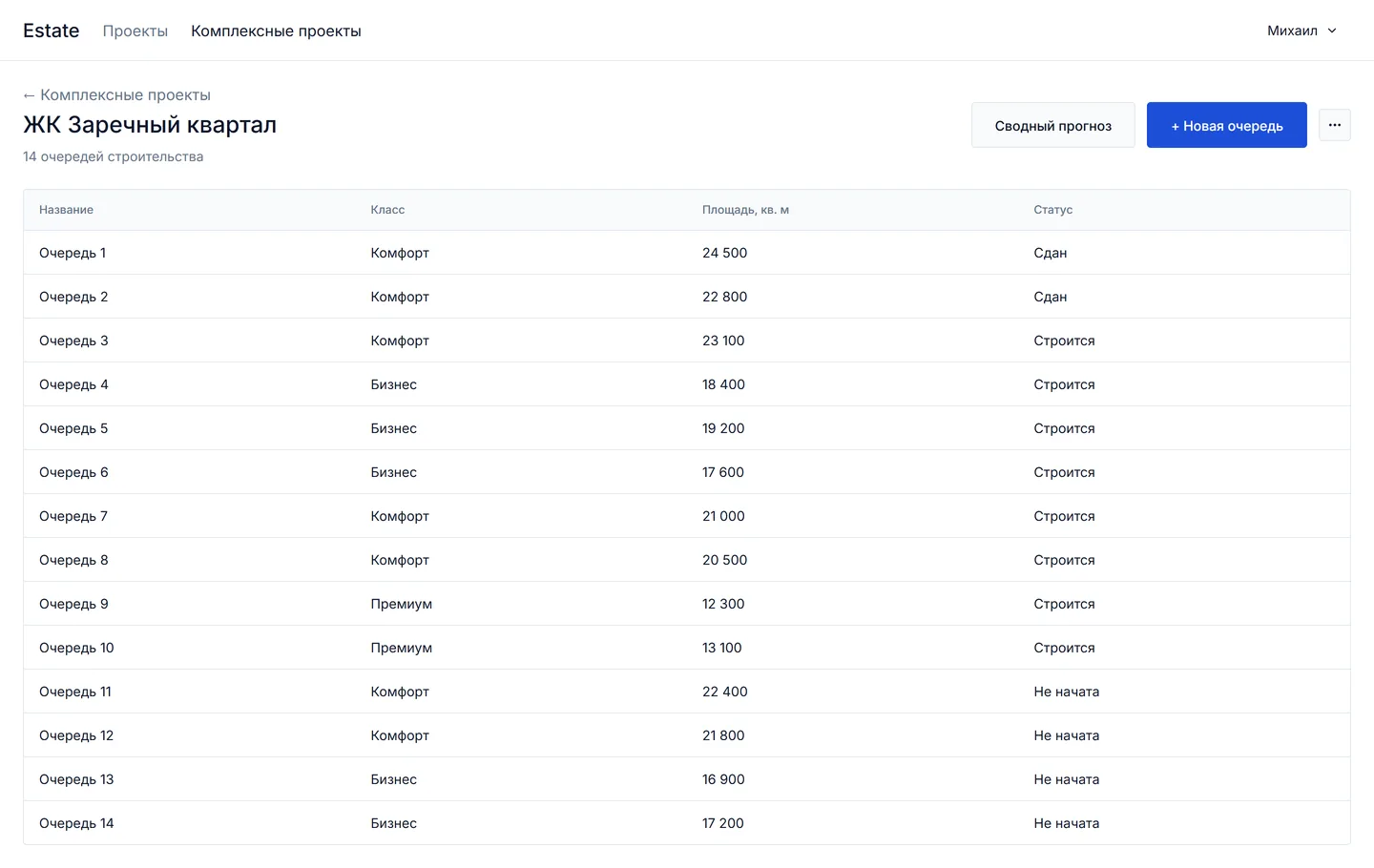This screenshot has width=1374, height=868.
Task: Click the Площадь, кв. м column header
Action: [745, 210]
